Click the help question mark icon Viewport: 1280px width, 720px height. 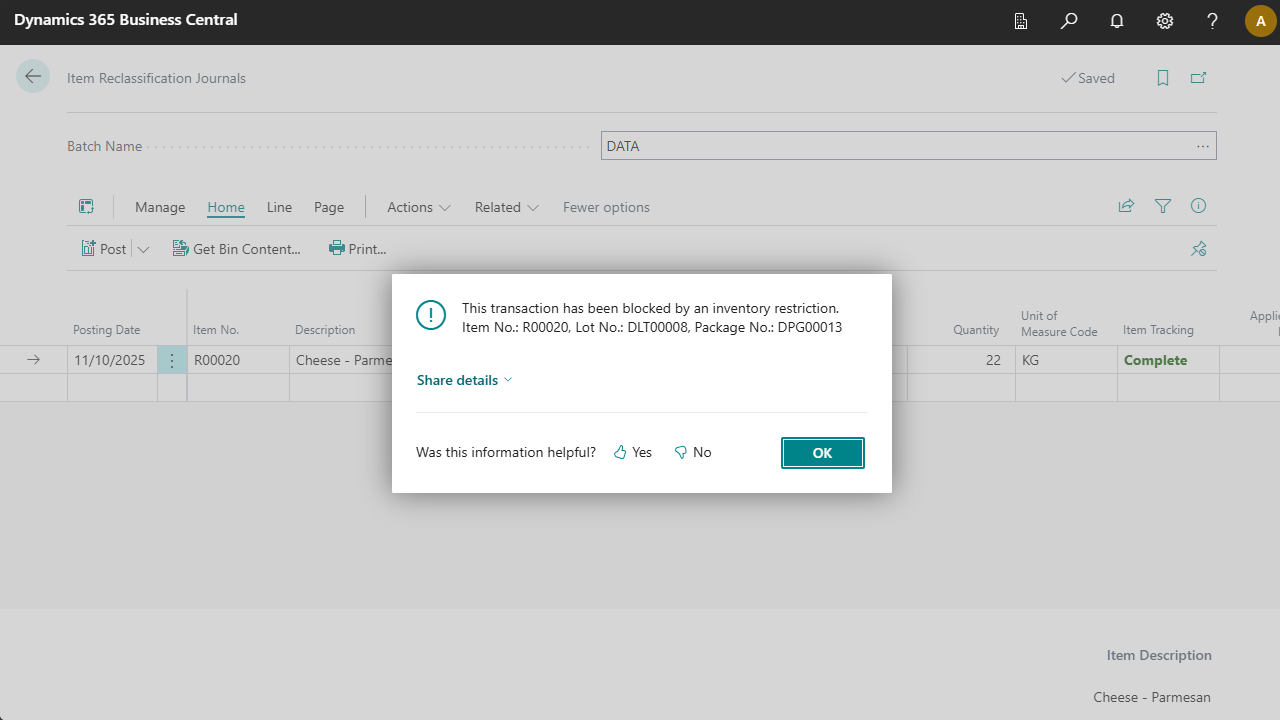pyautogui.click(x=1212, y=21)
